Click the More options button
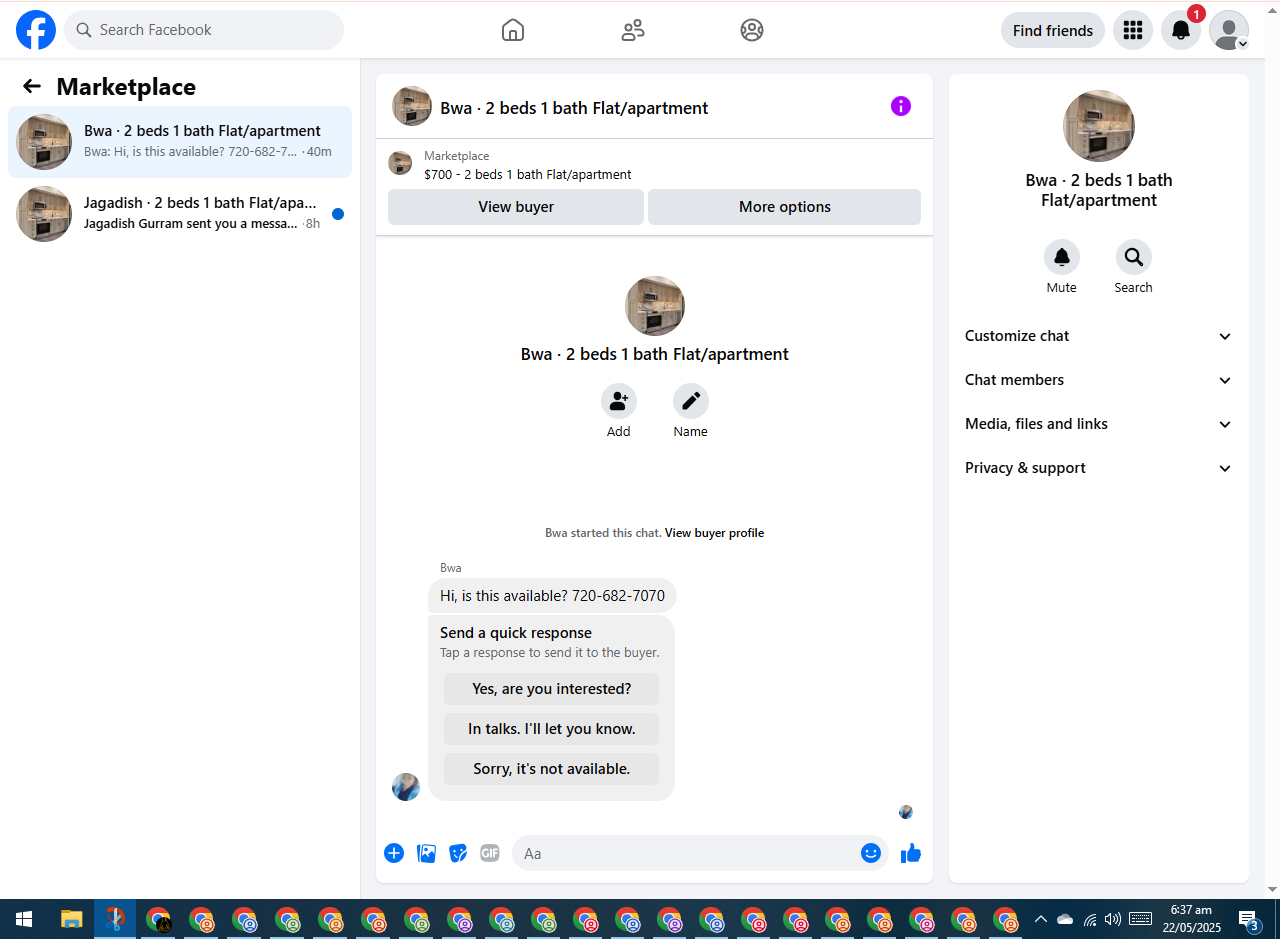The height and width of the screenshot is (939, 1280). coord(784,207)
